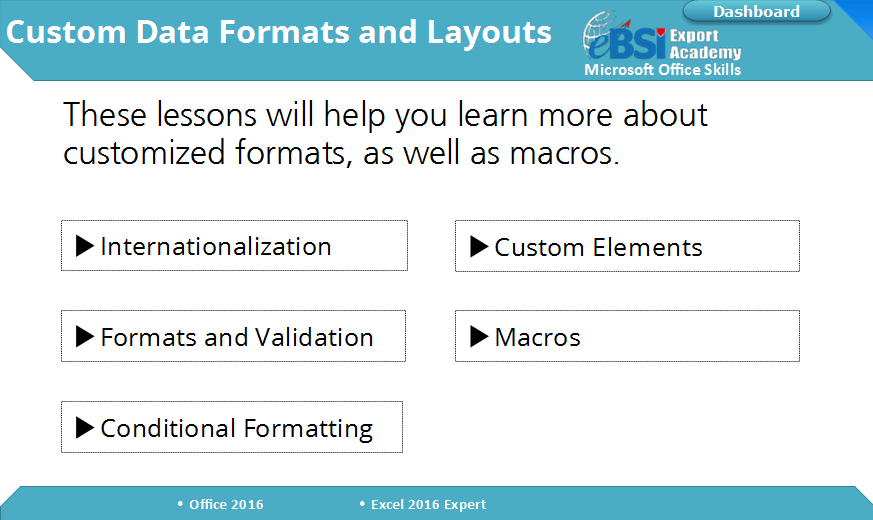873x520 pixels.
Task: Select the Office 2016 breadcrumb link
Action: point(226,504)
